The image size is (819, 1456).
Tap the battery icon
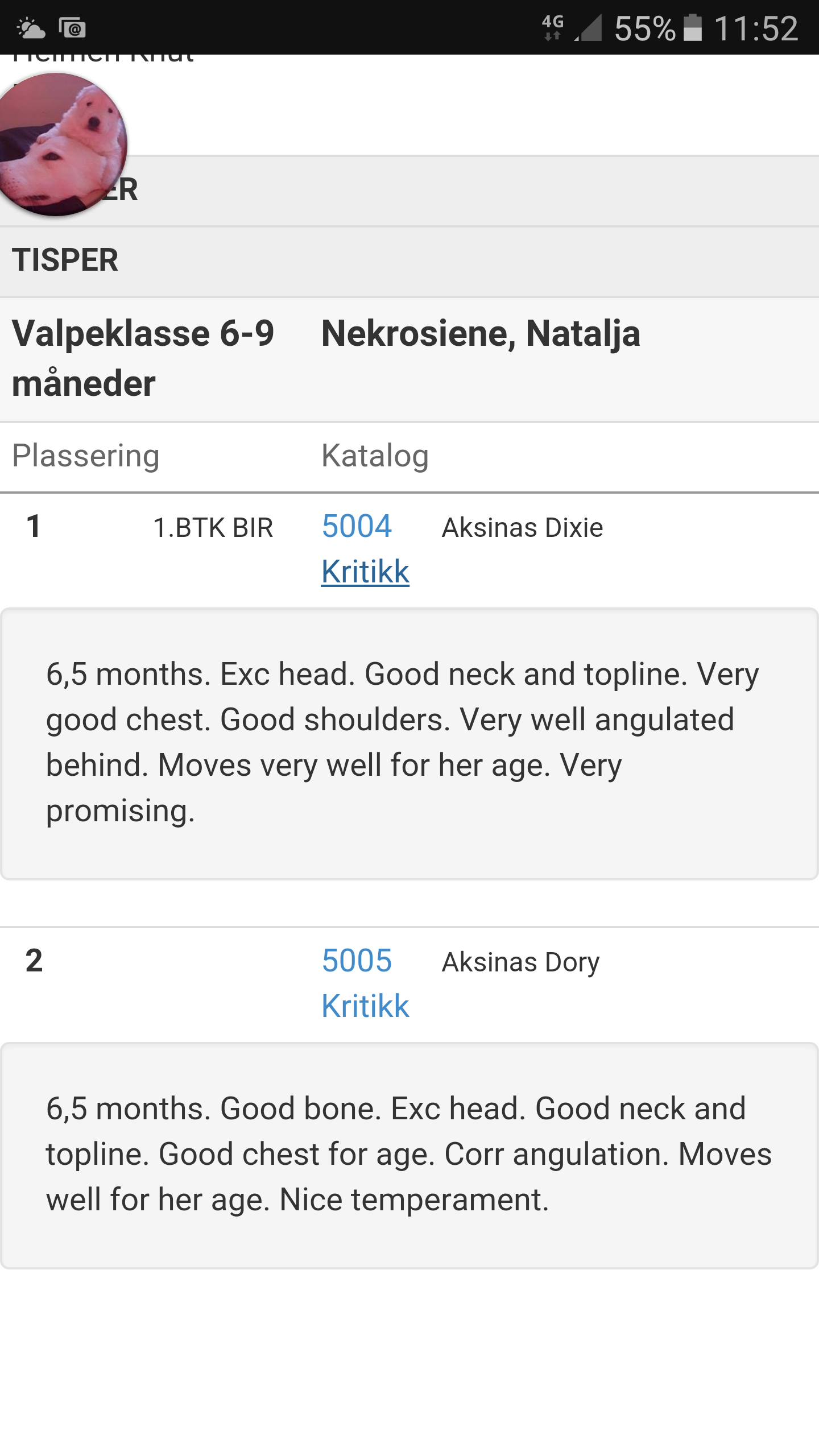pyautogui.click(x=692, y=28)
